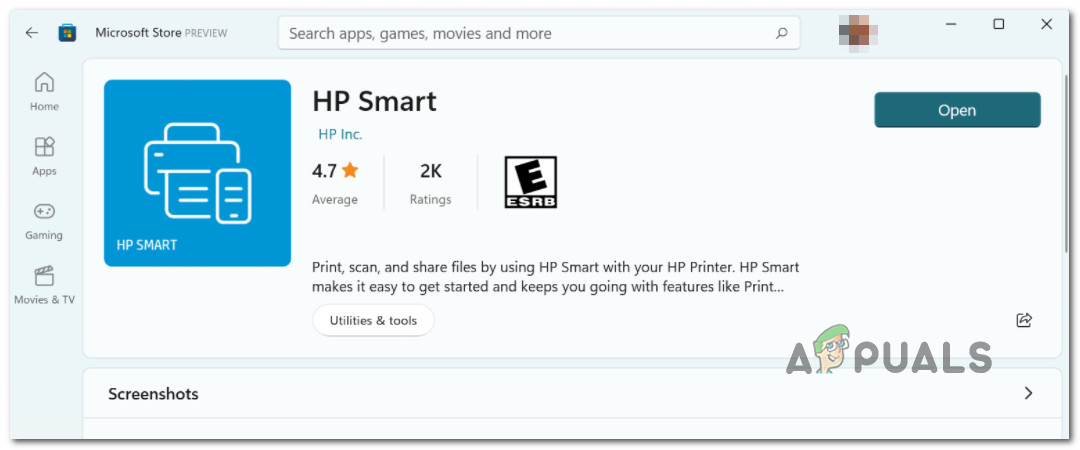This screenshot has width=1080, height=450.
Task: Click the HP Smart app logo
Action: (x=197, y=173)
